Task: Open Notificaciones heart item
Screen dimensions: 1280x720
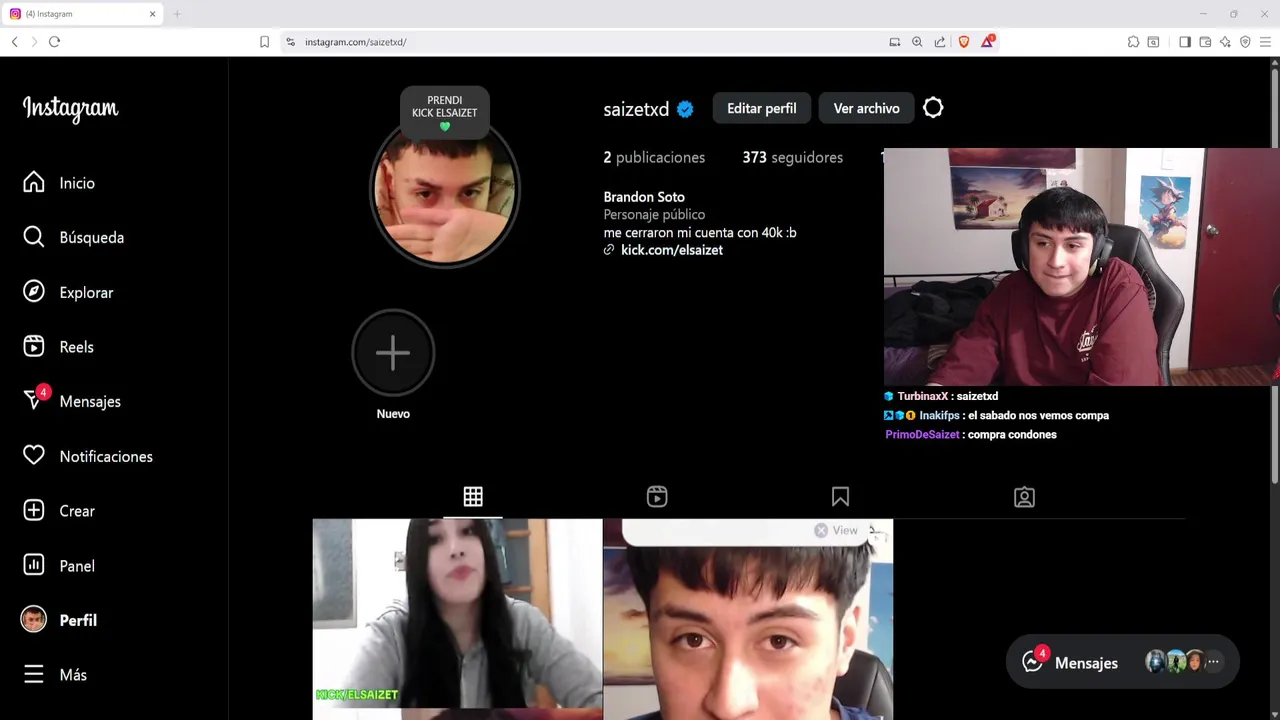Action: tap(88, 456)
